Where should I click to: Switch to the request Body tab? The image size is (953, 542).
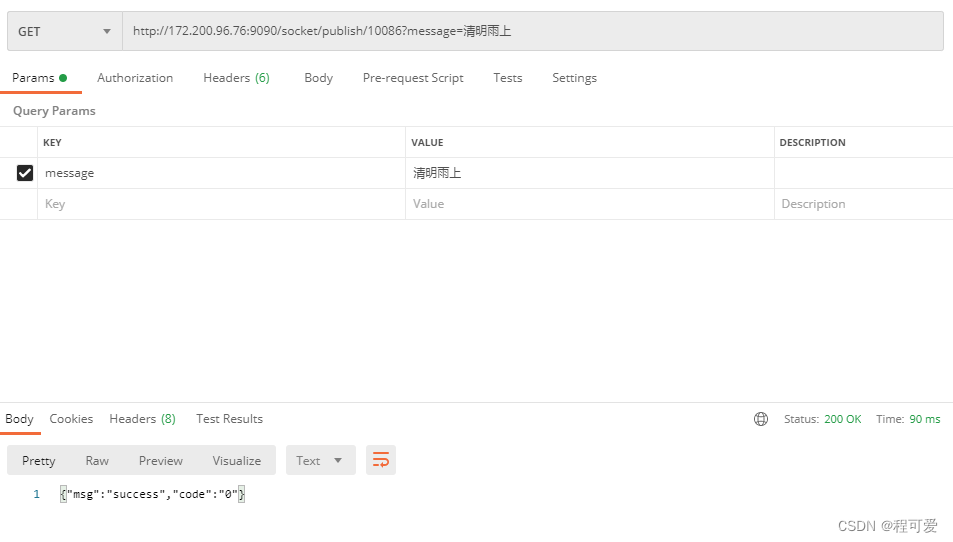(318, 78)
